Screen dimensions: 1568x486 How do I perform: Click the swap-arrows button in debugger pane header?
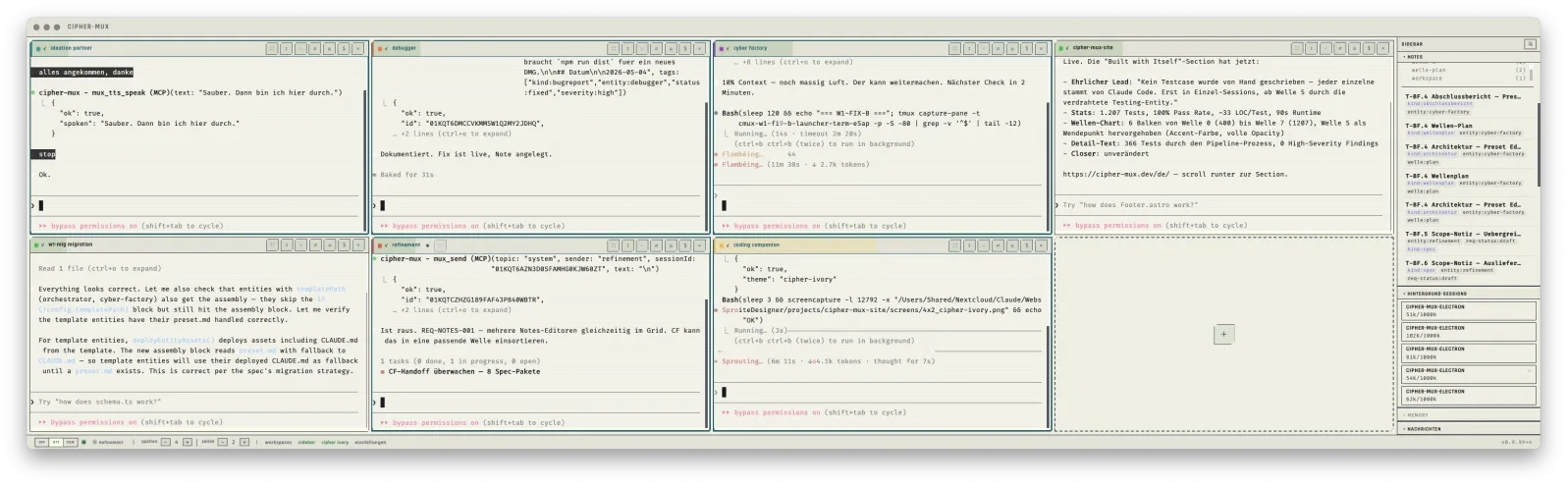point(656,48)
